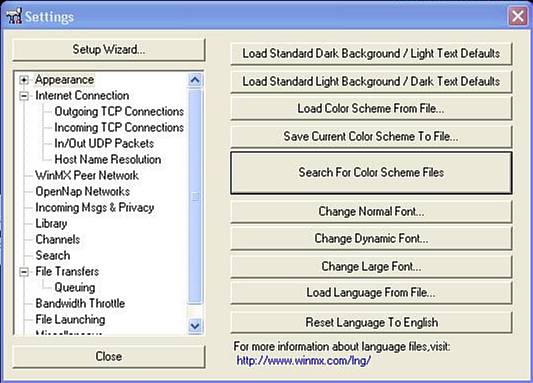Select Bandwidth Throttle settings

(x=80, y=303)
